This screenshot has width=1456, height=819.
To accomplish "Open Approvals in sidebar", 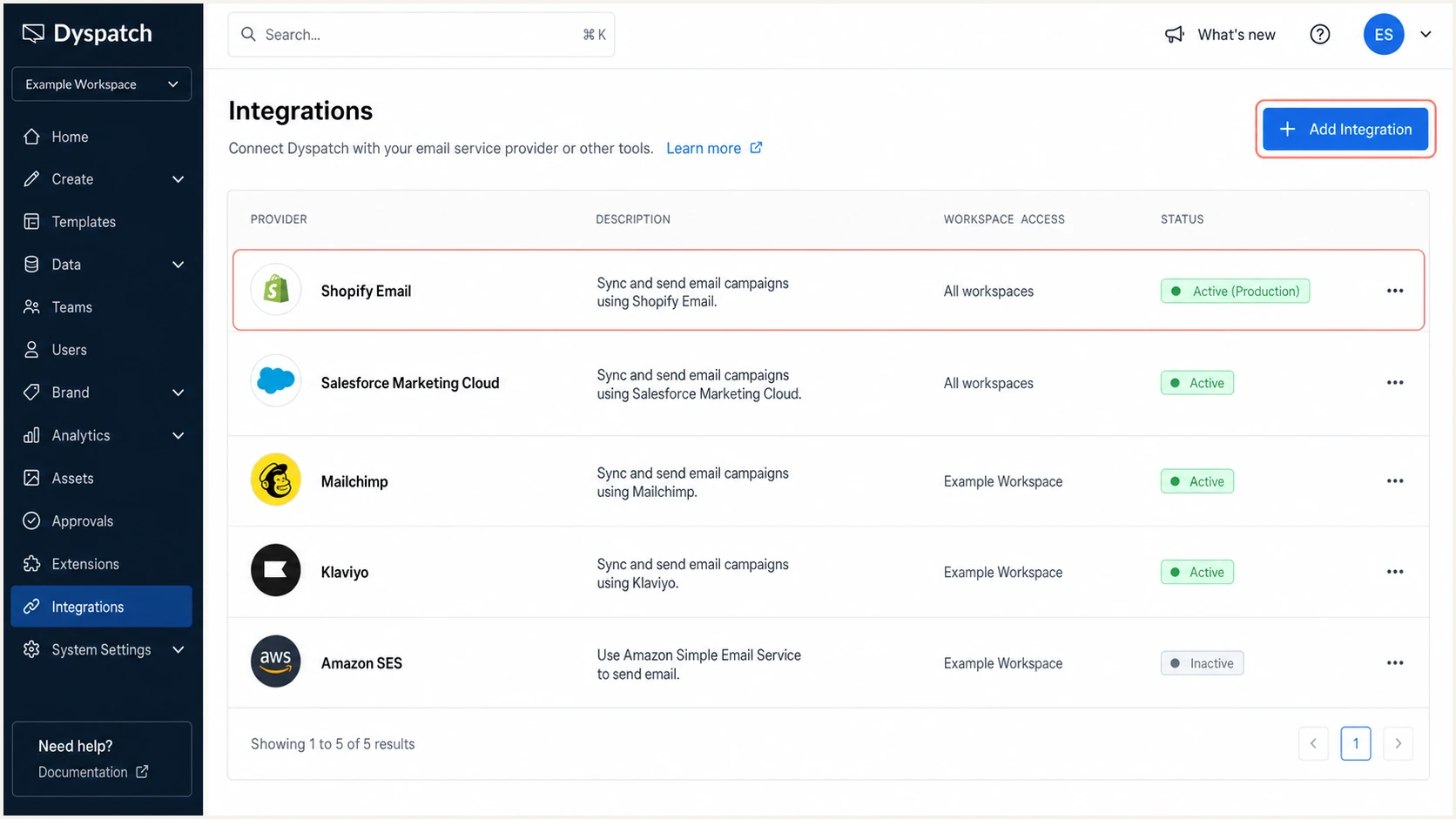I will click(102, 520).
